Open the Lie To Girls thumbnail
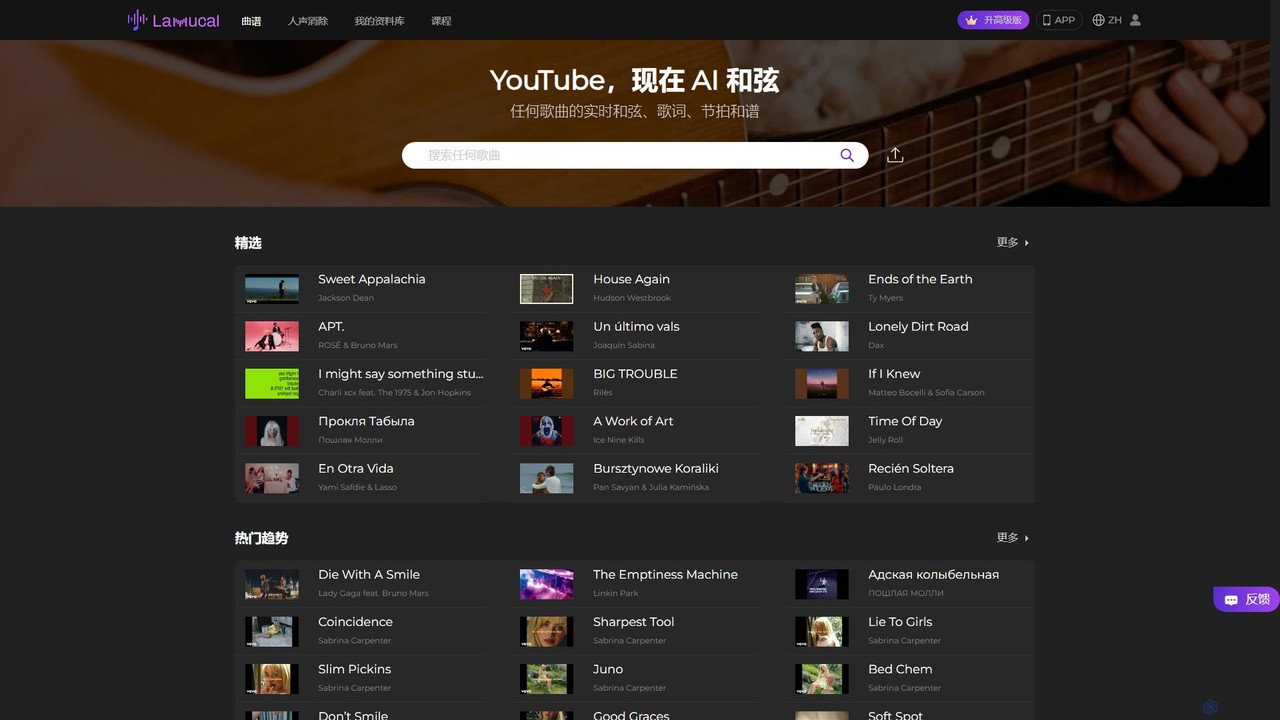The image size is (1280, 720). click(822, 631)
